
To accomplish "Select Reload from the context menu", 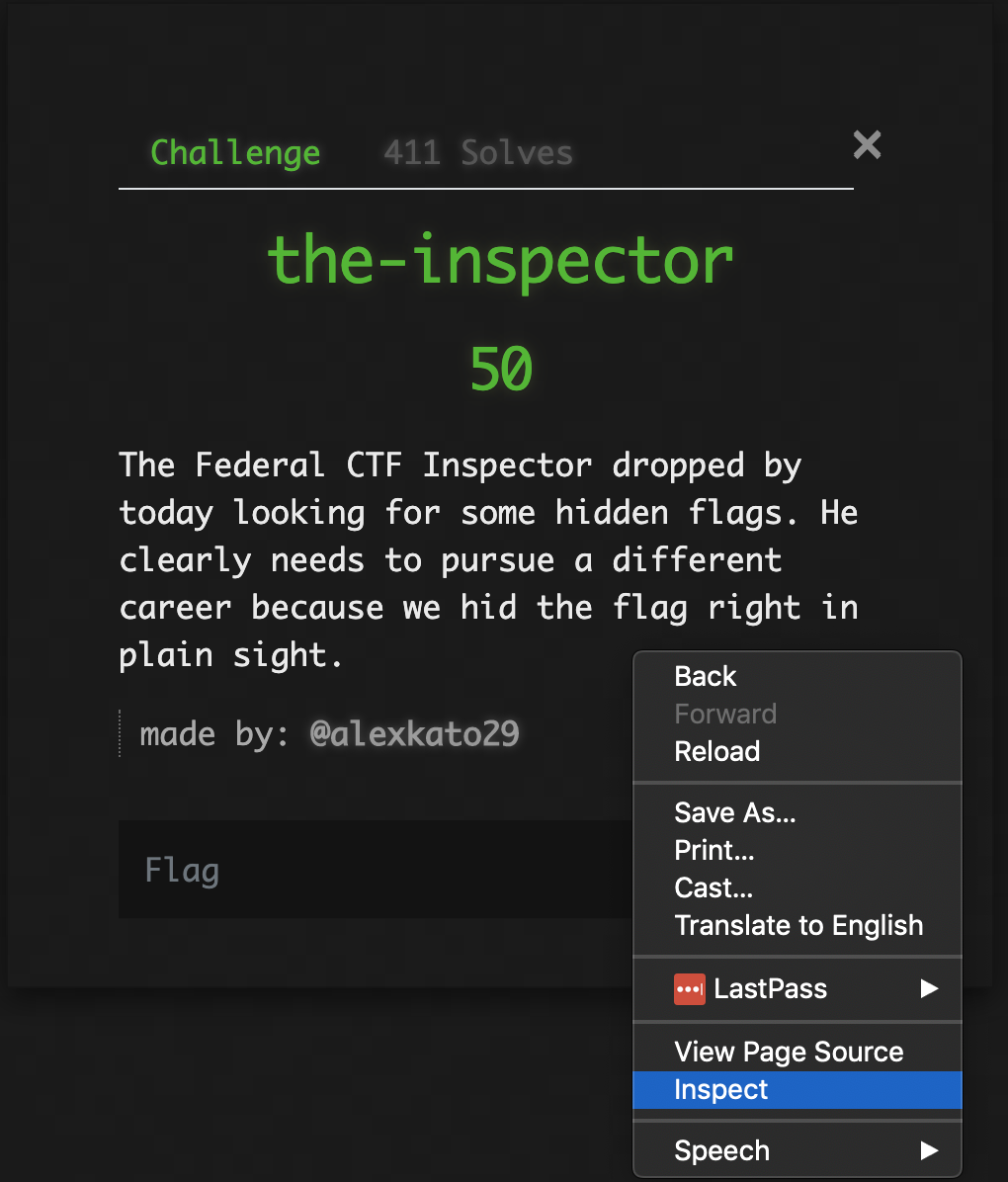I will click(x=717, y=751).
